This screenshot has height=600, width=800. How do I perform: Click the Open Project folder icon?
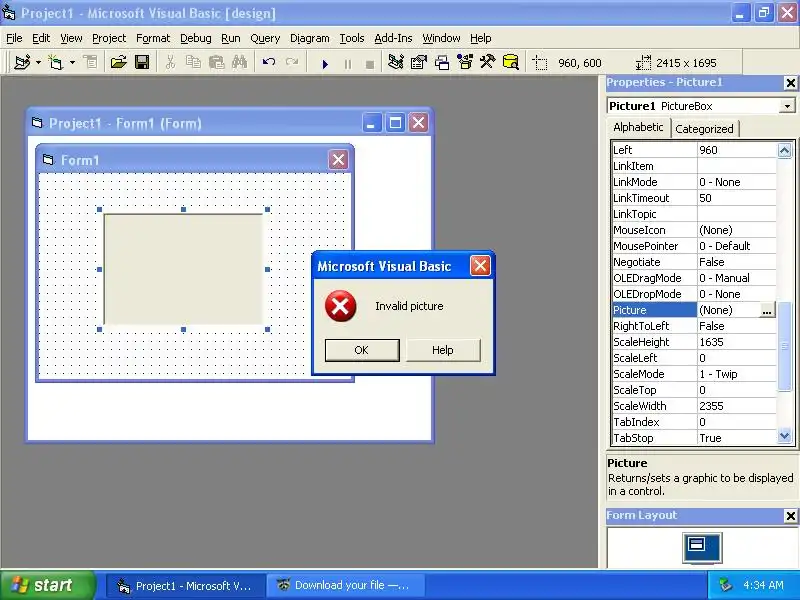[x=118, y=62]
